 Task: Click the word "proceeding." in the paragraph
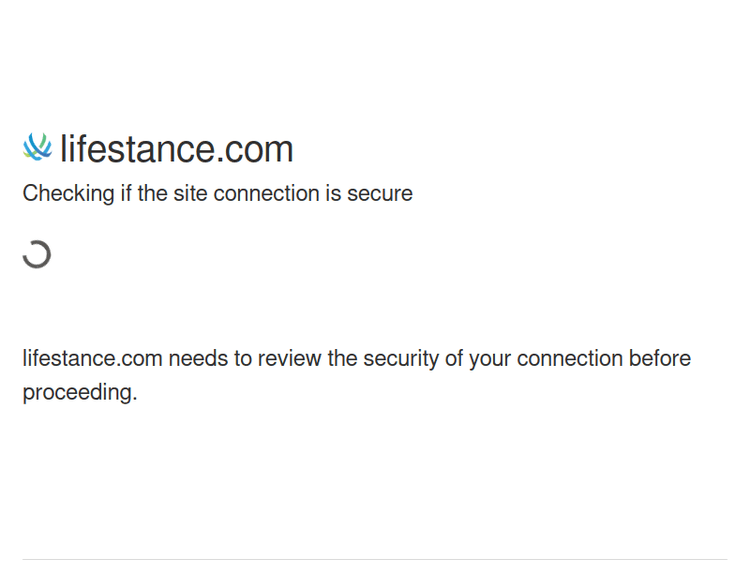(80, 392)
